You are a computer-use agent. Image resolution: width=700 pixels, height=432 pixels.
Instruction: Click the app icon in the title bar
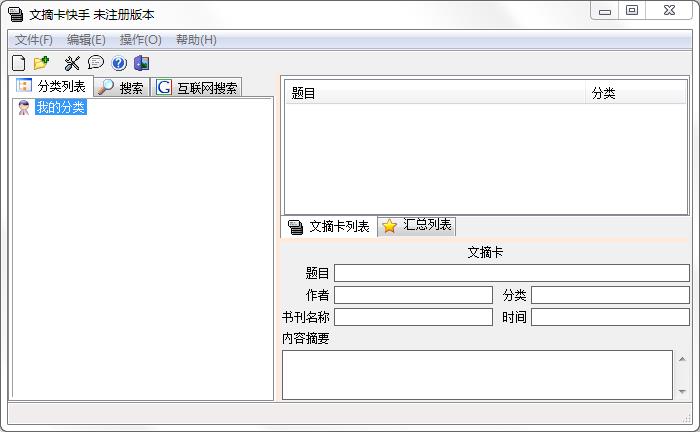click(16, 14)
